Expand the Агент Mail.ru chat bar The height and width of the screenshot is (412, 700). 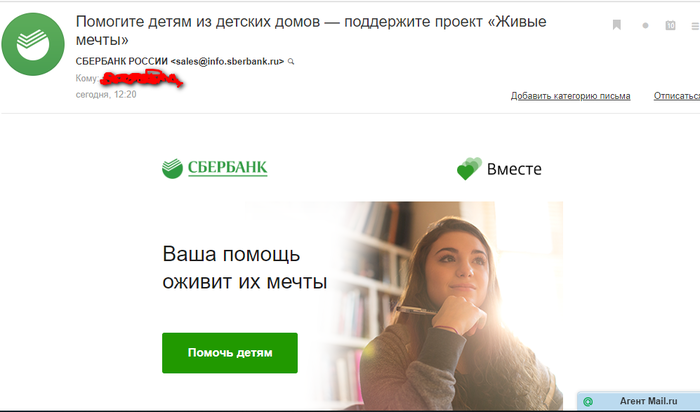pos(638,401)
